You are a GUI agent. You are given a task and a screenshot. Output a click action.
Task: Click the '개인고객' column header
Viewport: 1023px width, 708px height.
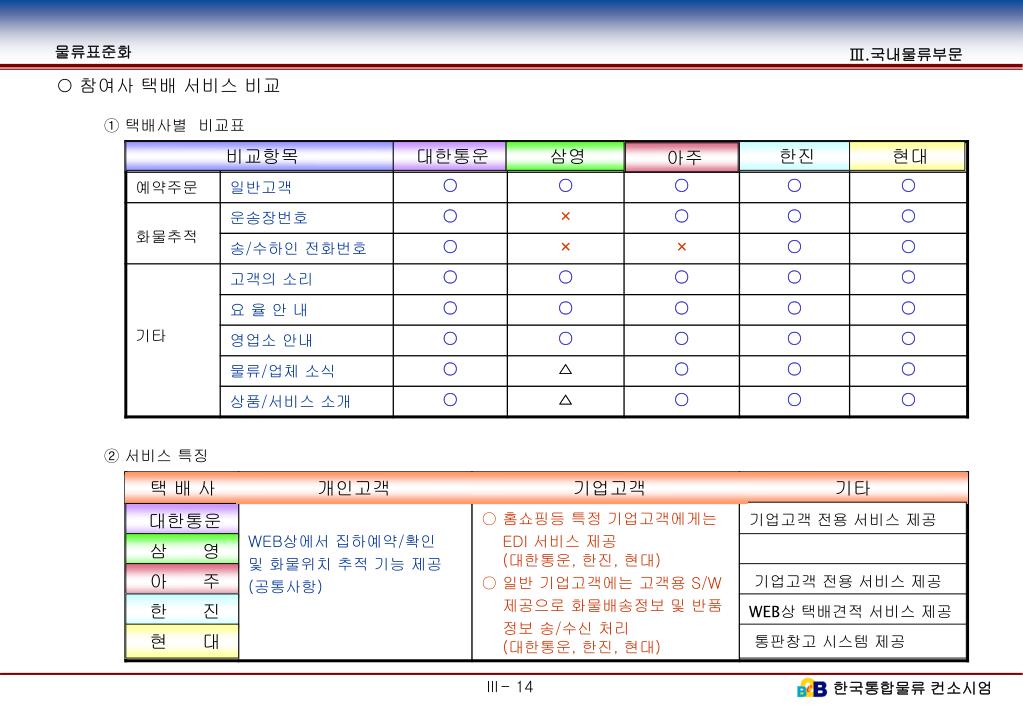coord(353,488)
